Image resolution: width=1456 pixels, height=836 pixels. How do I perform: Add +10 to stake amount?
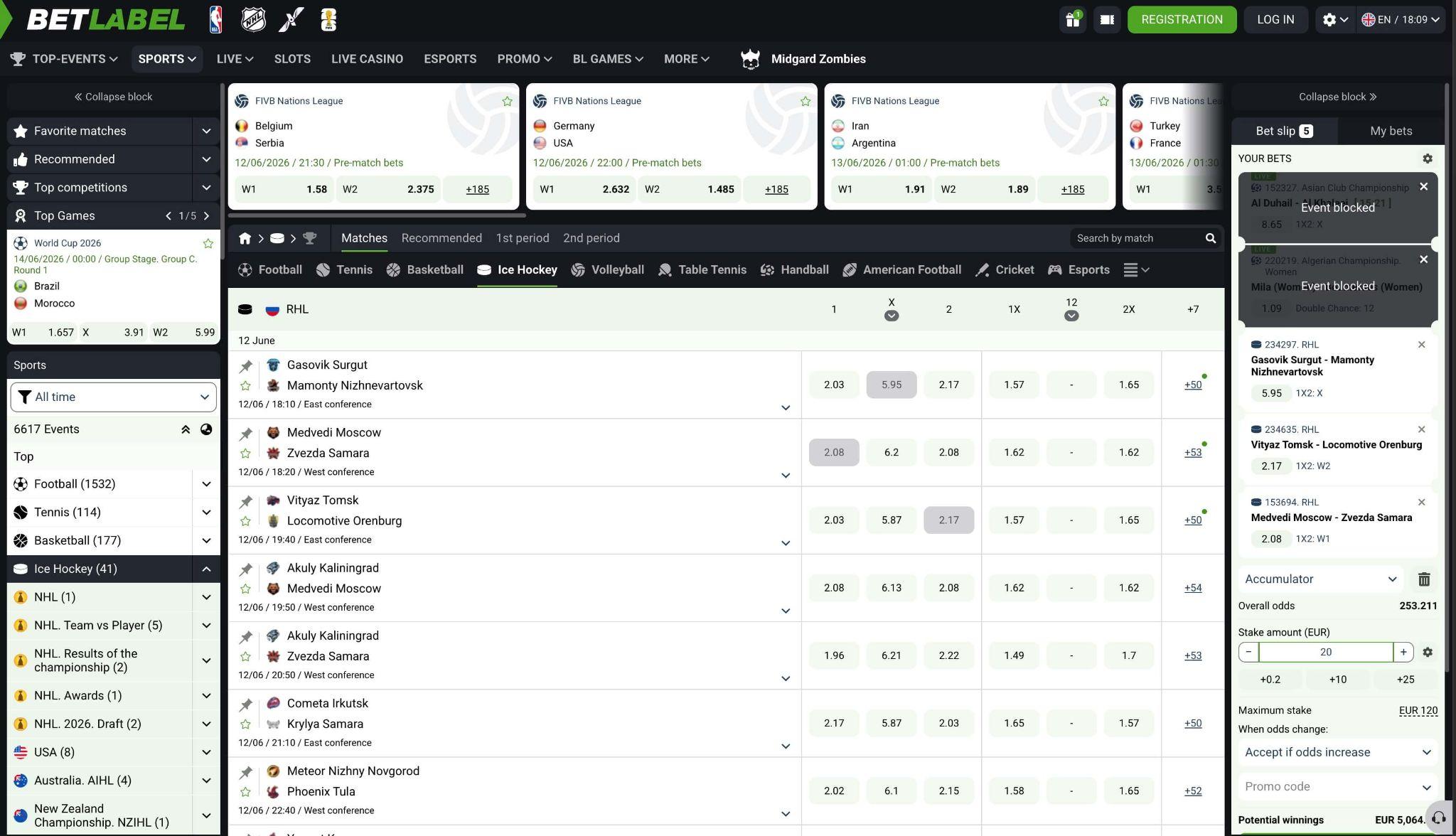click(1338, 680)
